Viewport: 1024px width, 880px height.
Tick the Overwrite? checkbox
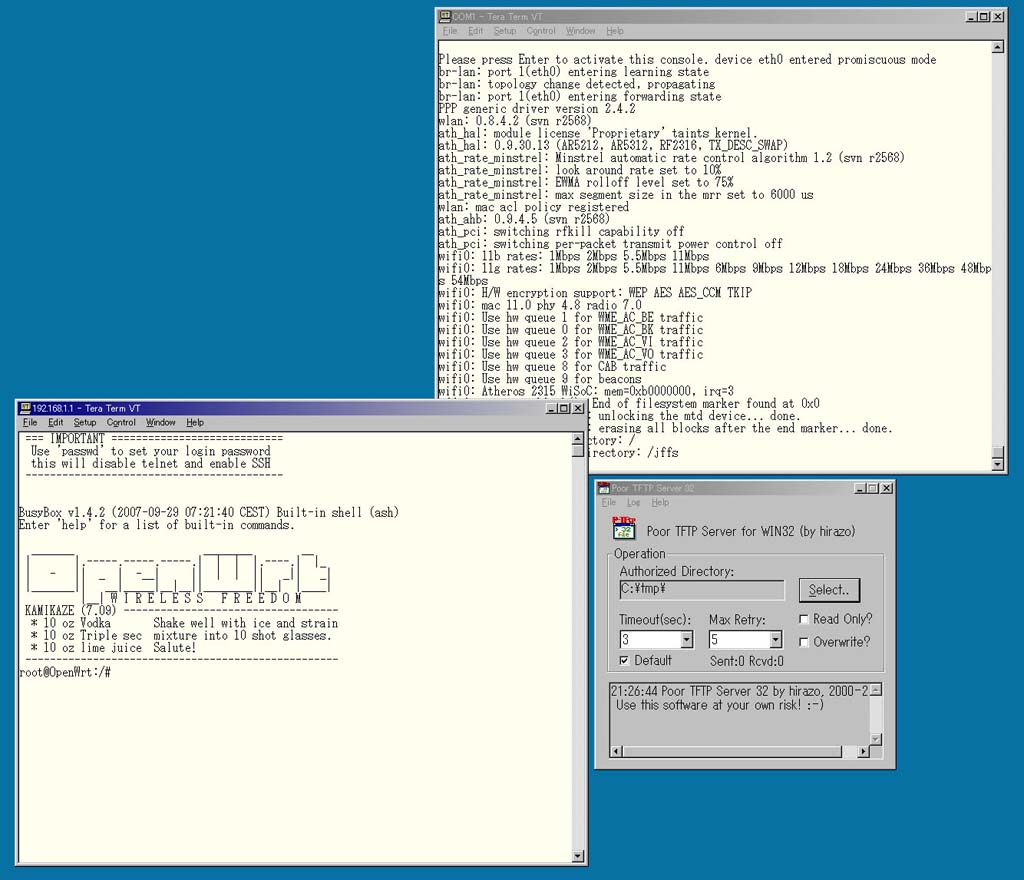pos(804,642)
